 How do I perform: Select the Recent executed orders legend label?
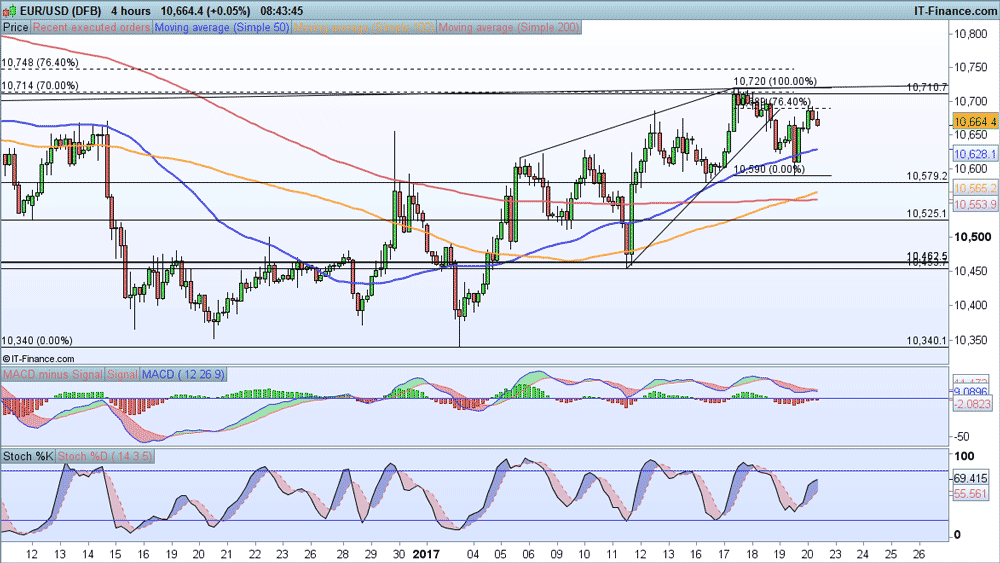coord(91,27)
